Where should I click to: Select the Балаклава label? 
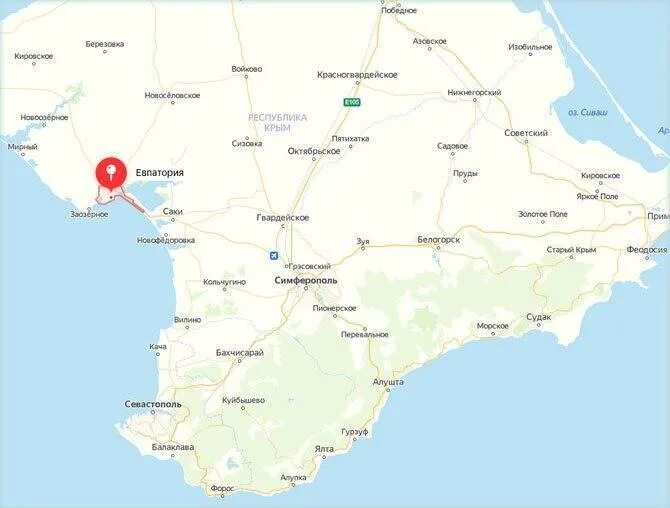coord(173,447)
